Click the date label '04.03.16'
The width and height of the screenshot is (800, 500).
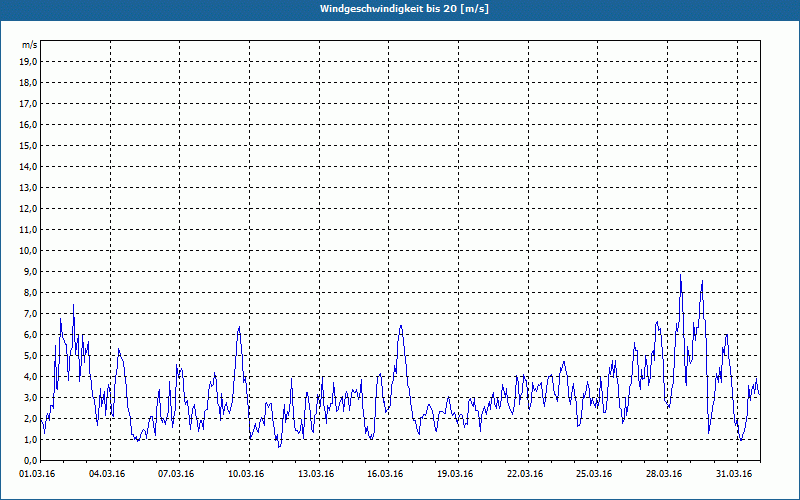107,474
